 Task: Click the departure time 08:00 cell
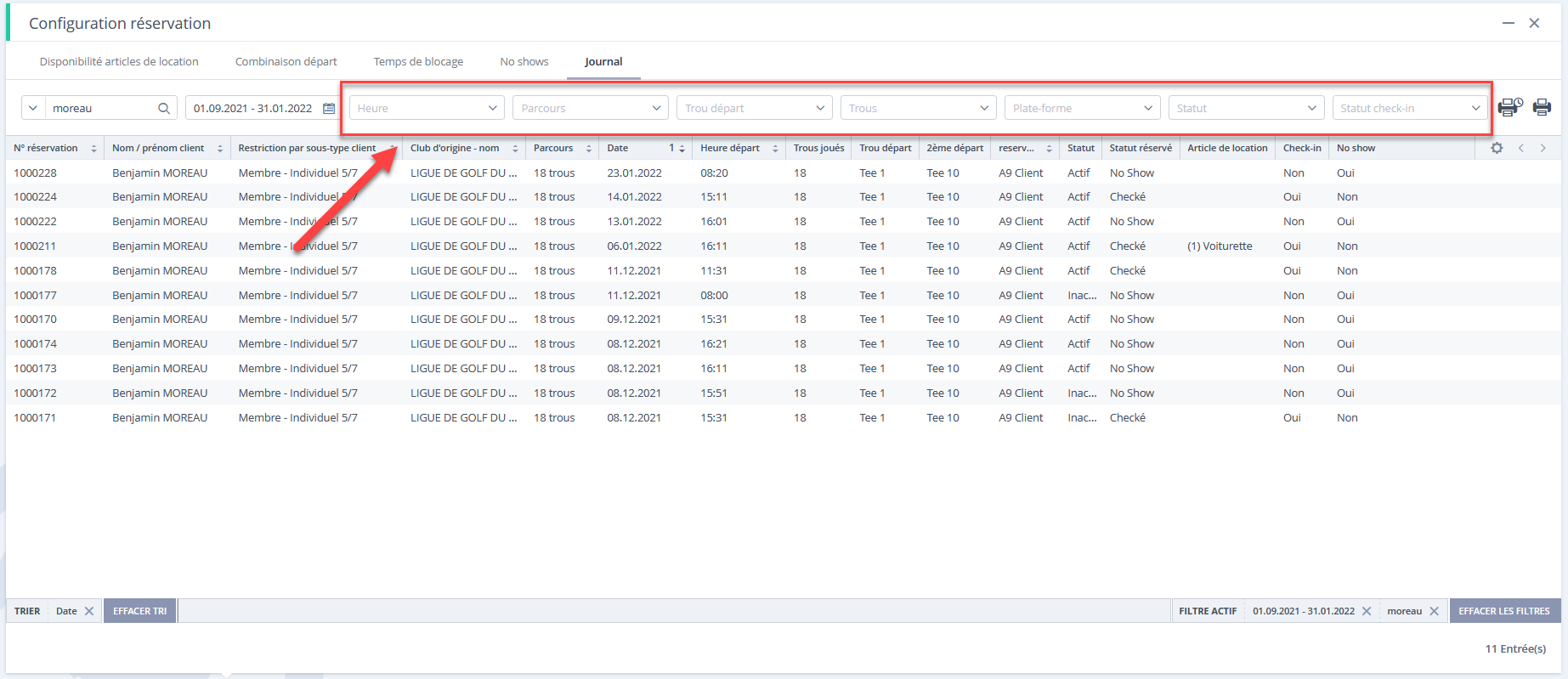pos(714,295)
